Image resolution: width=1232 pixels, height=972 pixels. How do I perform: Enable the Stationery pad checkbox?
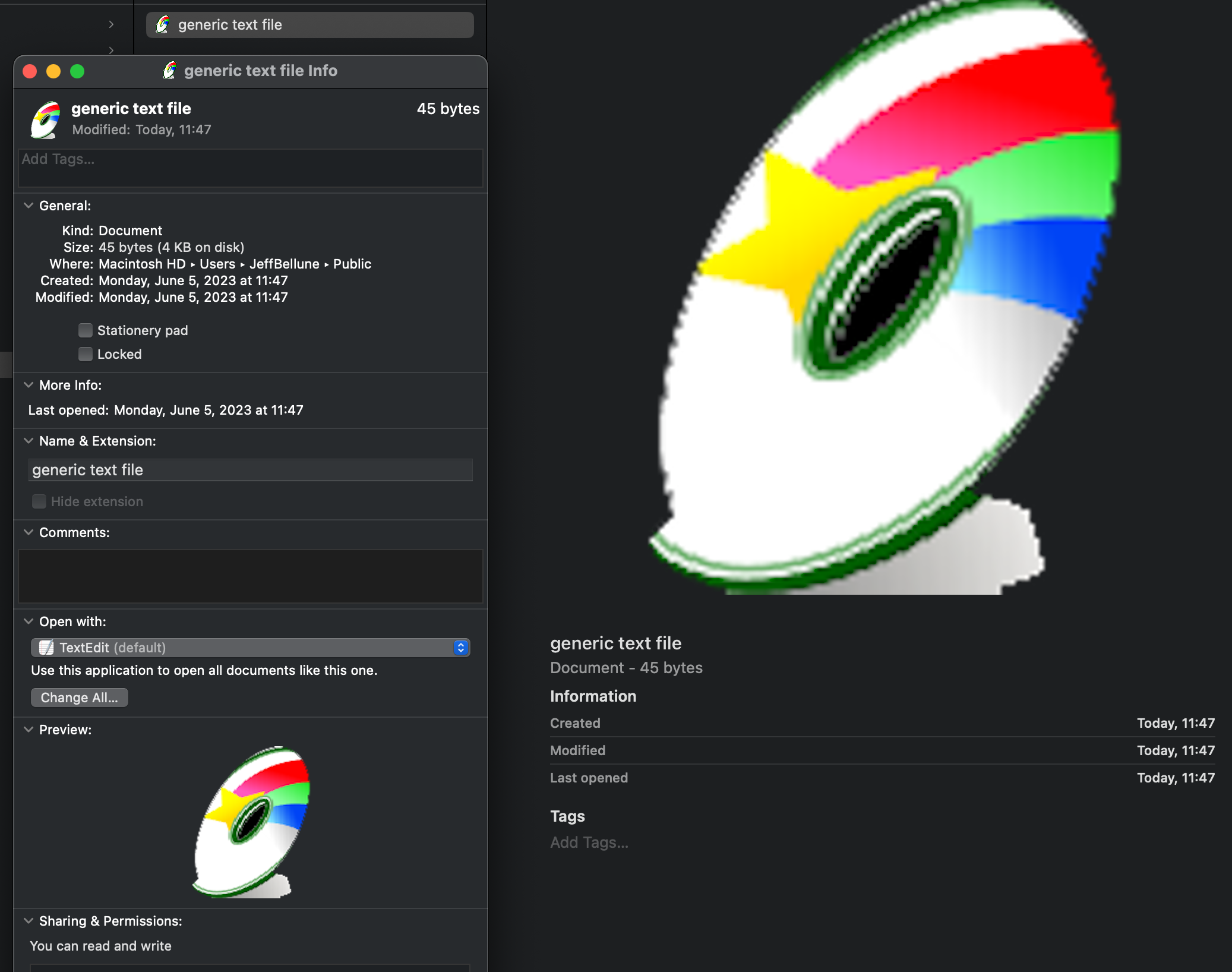coord(86,330)
